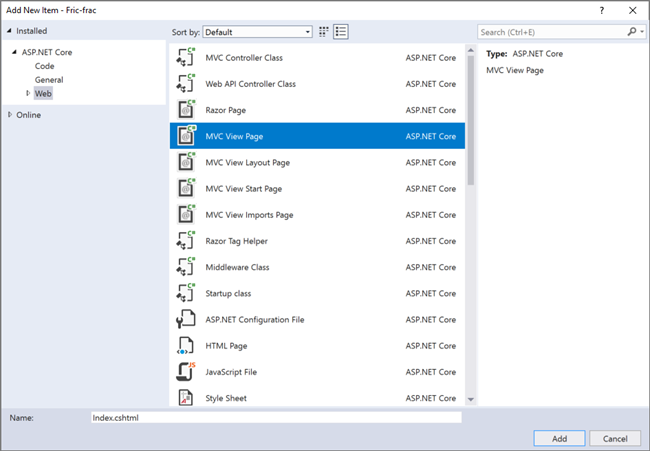This screenshot has height=451, width=650.
Task: Click the template list scroll down arrow
Action: (471, 400)
